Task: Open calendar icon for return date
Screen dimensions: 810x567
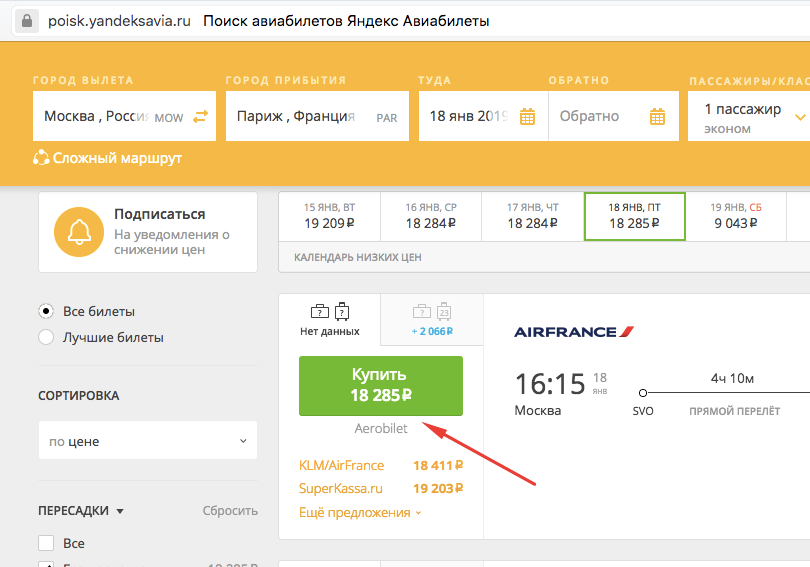Action: click(x=657, y=117)
